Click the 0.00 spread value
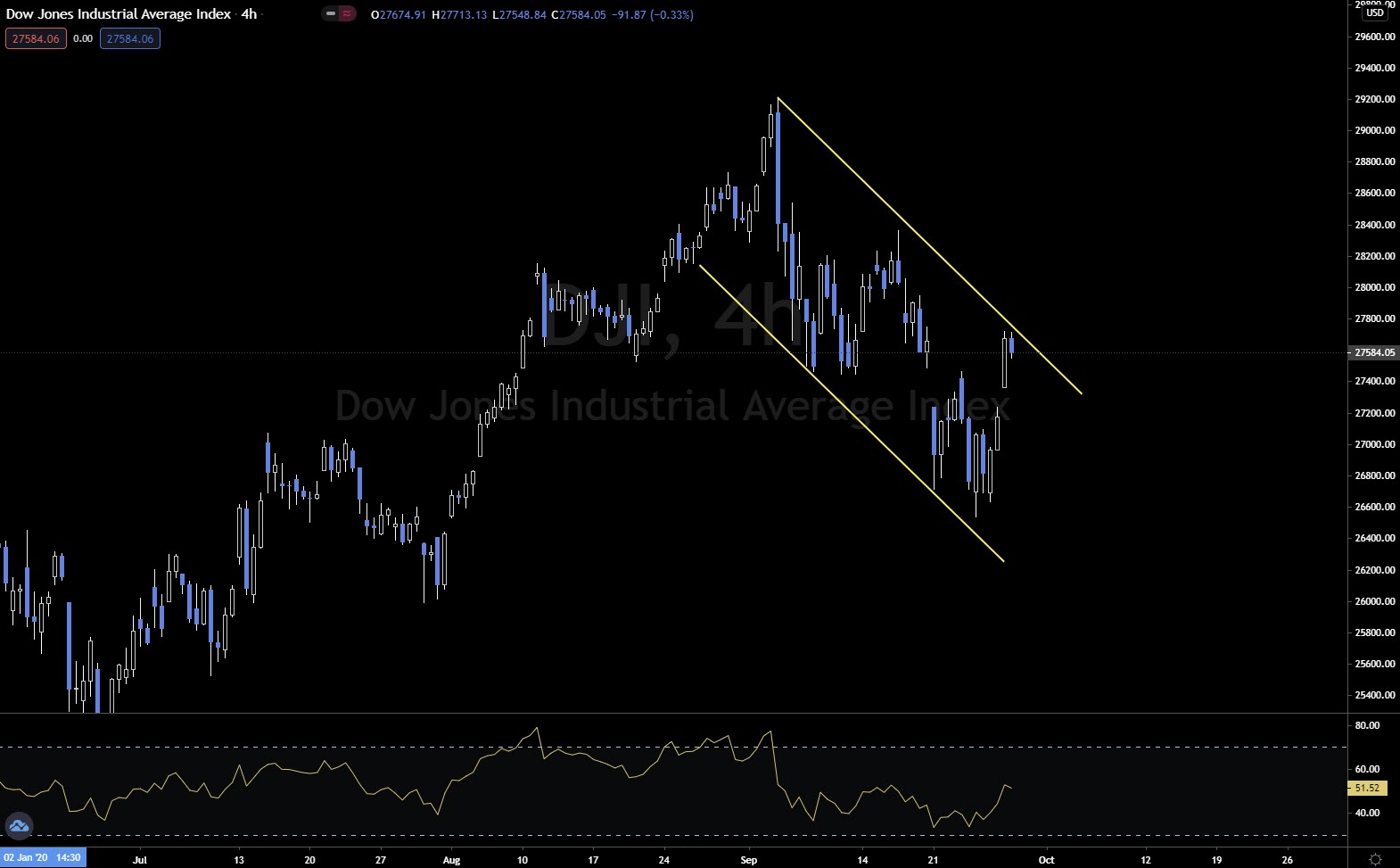Viewport: 1400px width, 868px height. [x=83, y=38]
